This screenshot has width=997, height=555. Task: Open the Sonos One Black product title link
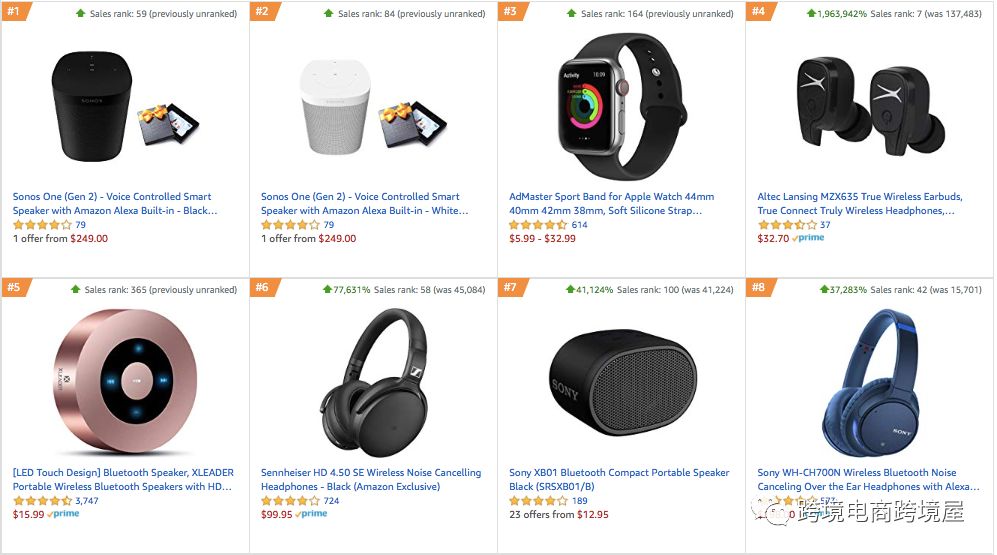point(114,204)
